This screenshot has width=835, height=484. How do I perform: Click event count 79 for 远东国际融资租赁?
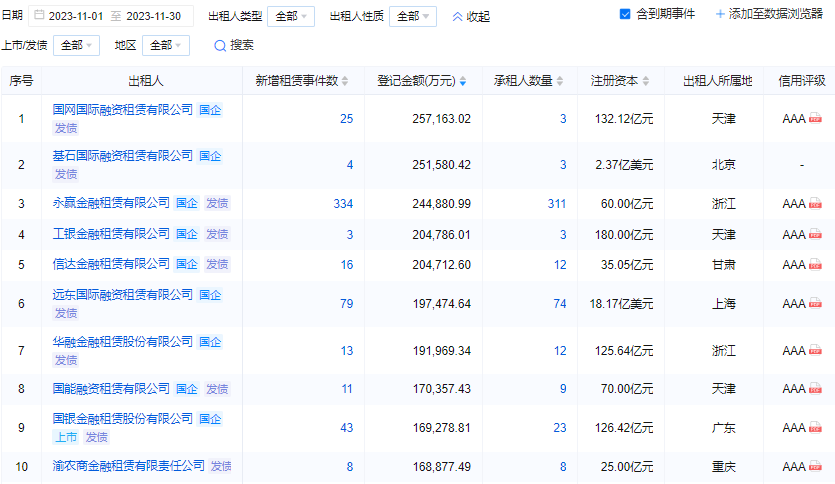[347, 304]
